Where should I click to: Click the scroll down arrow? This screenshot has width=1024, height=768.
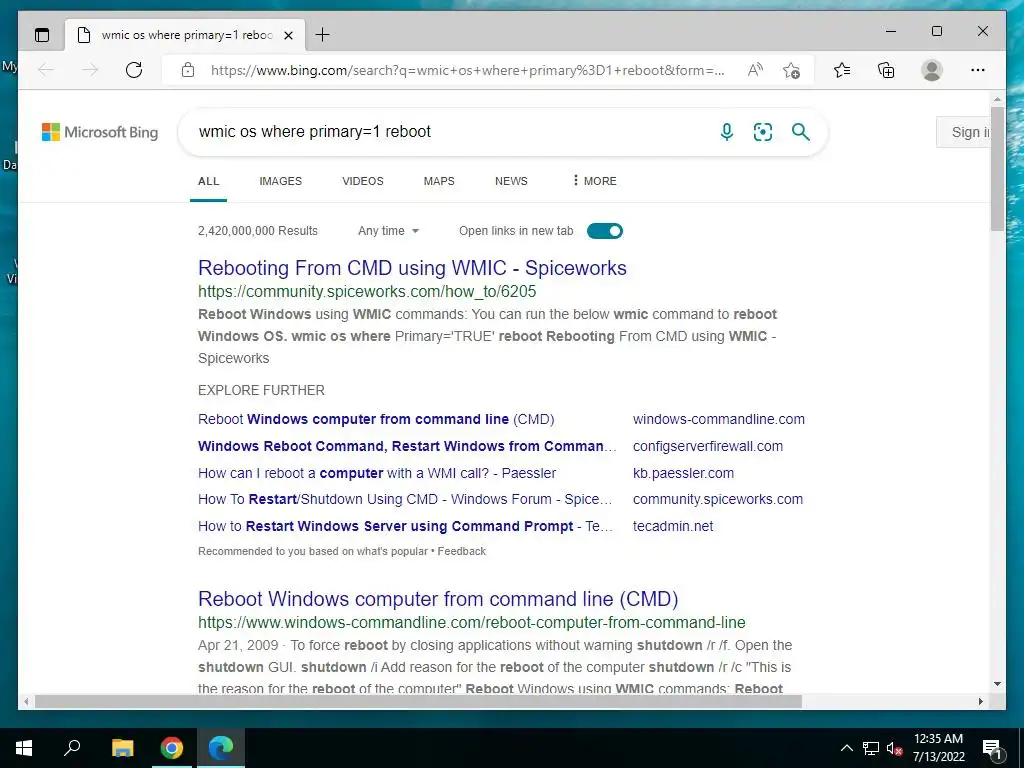[x=997, y=684]
